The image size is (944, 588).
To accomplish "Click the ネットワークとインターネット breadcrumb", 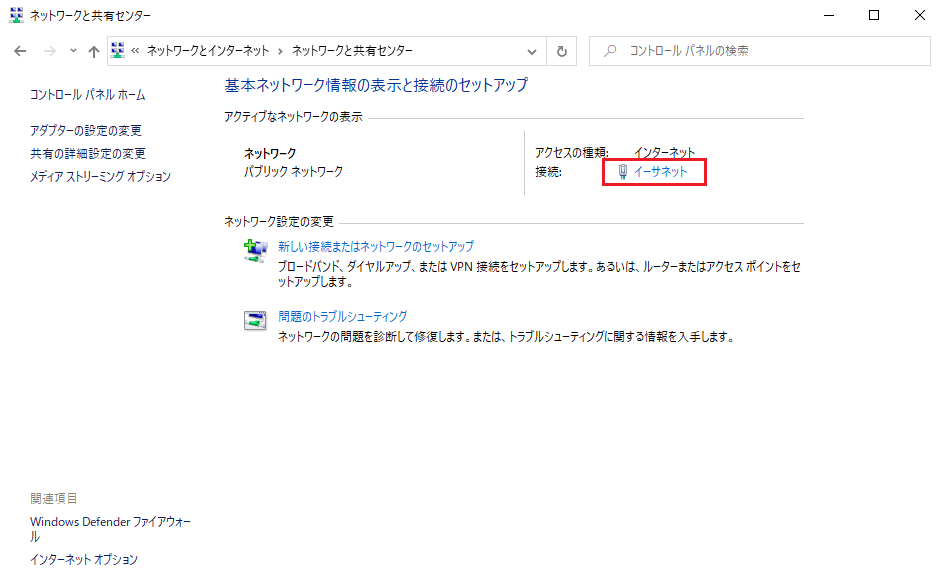I will tap(210, 51).
